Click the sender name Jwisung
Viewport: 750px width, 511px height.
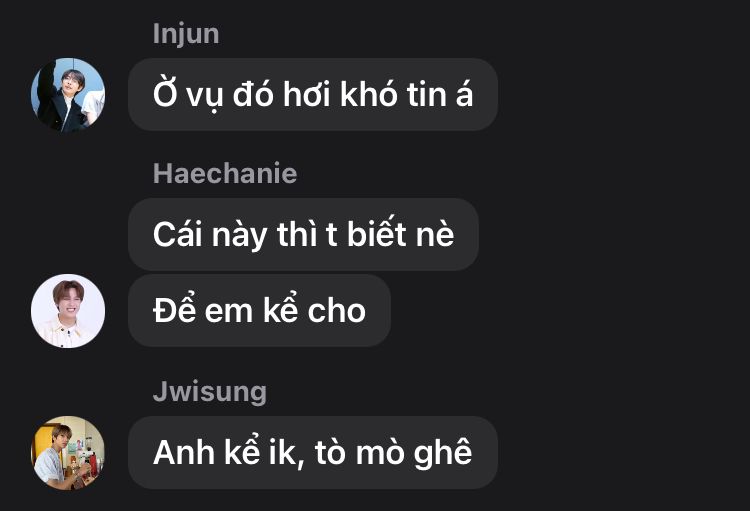tap(210, 392)
